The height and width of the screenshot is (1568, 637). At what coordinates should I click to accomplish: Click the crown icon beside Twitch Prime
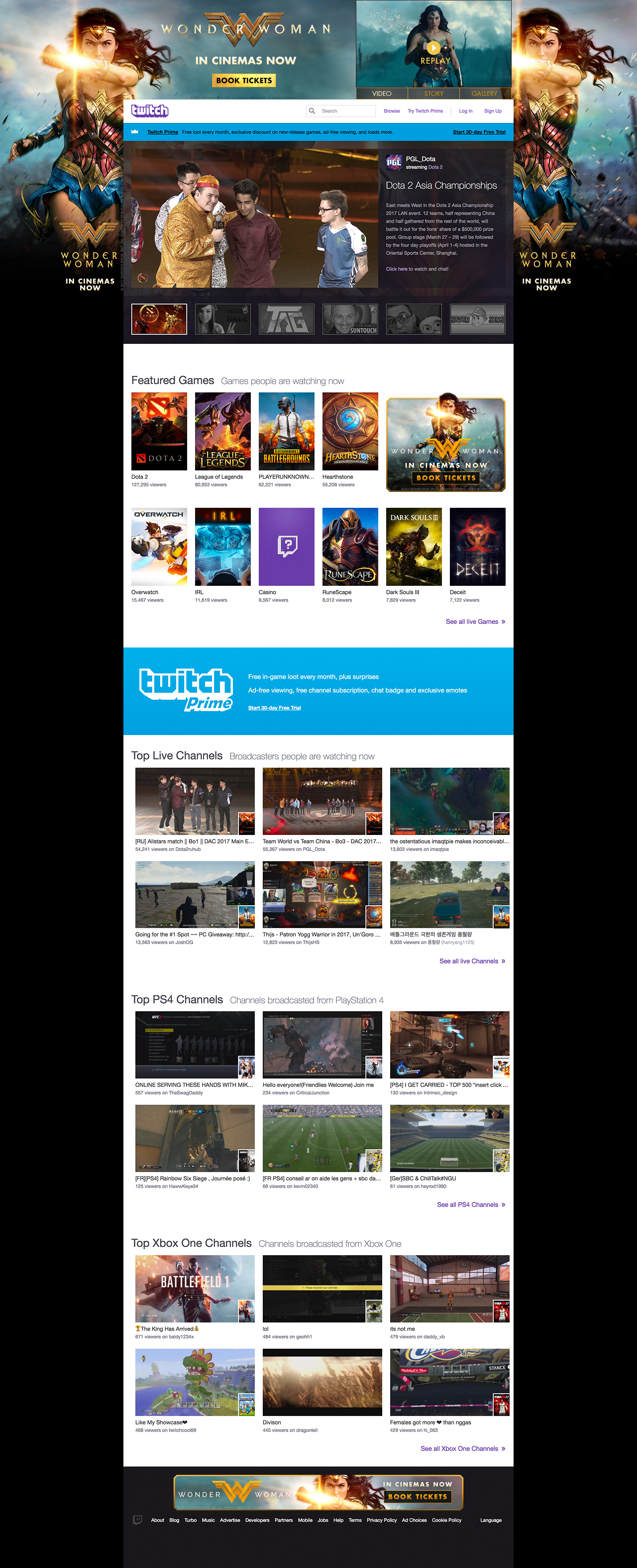[x=135, y=131]
